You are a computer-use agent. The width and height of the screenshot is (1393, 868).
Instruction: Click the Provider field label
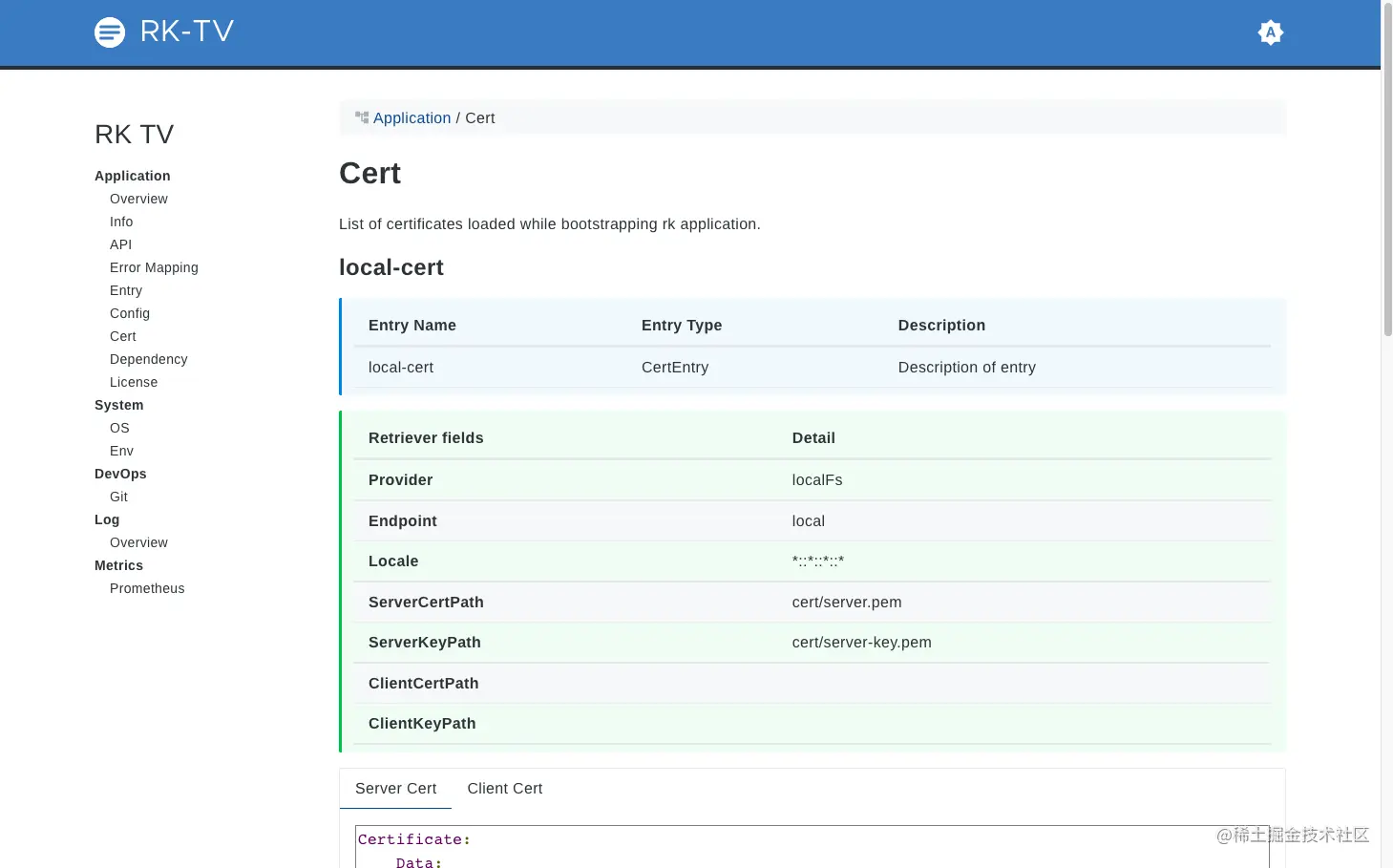pos(400,480)
